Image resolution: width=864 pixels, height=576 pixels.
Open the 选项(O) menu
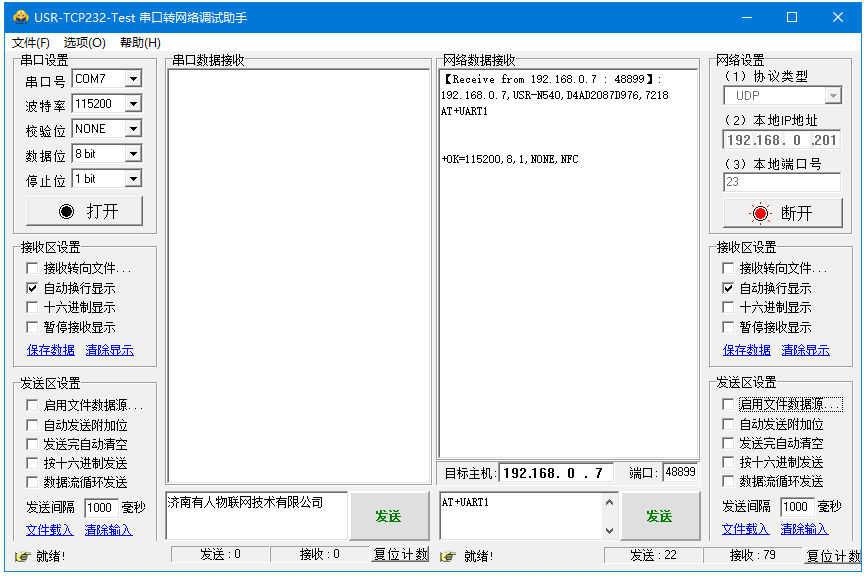[x=84, y=43]
